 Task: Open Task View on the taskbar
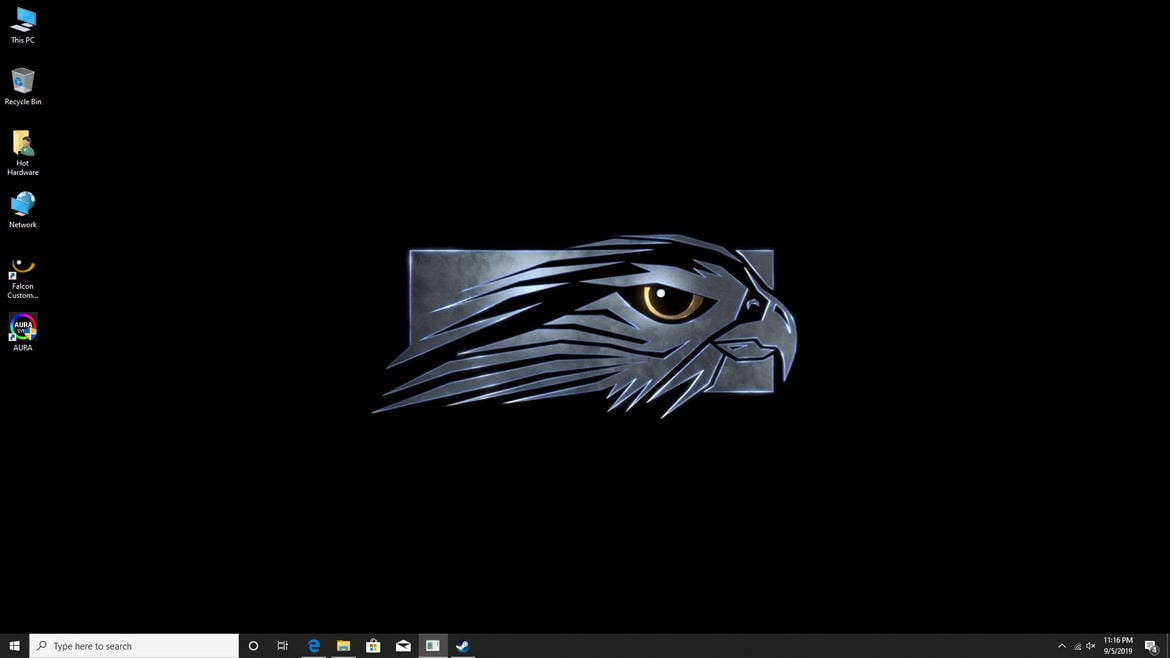(283, 646)
